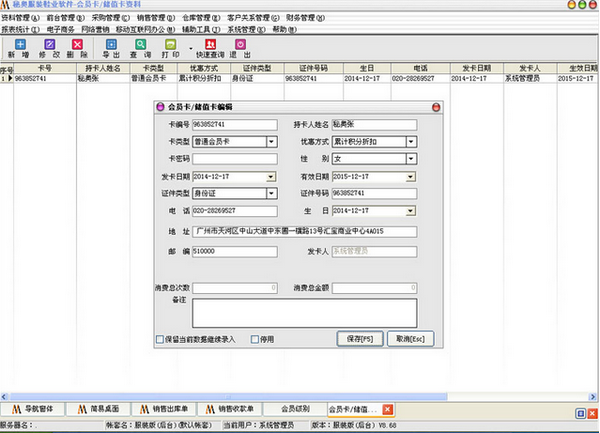
Task: Open the print options arrow beside 打印
Action: (191, 49)
